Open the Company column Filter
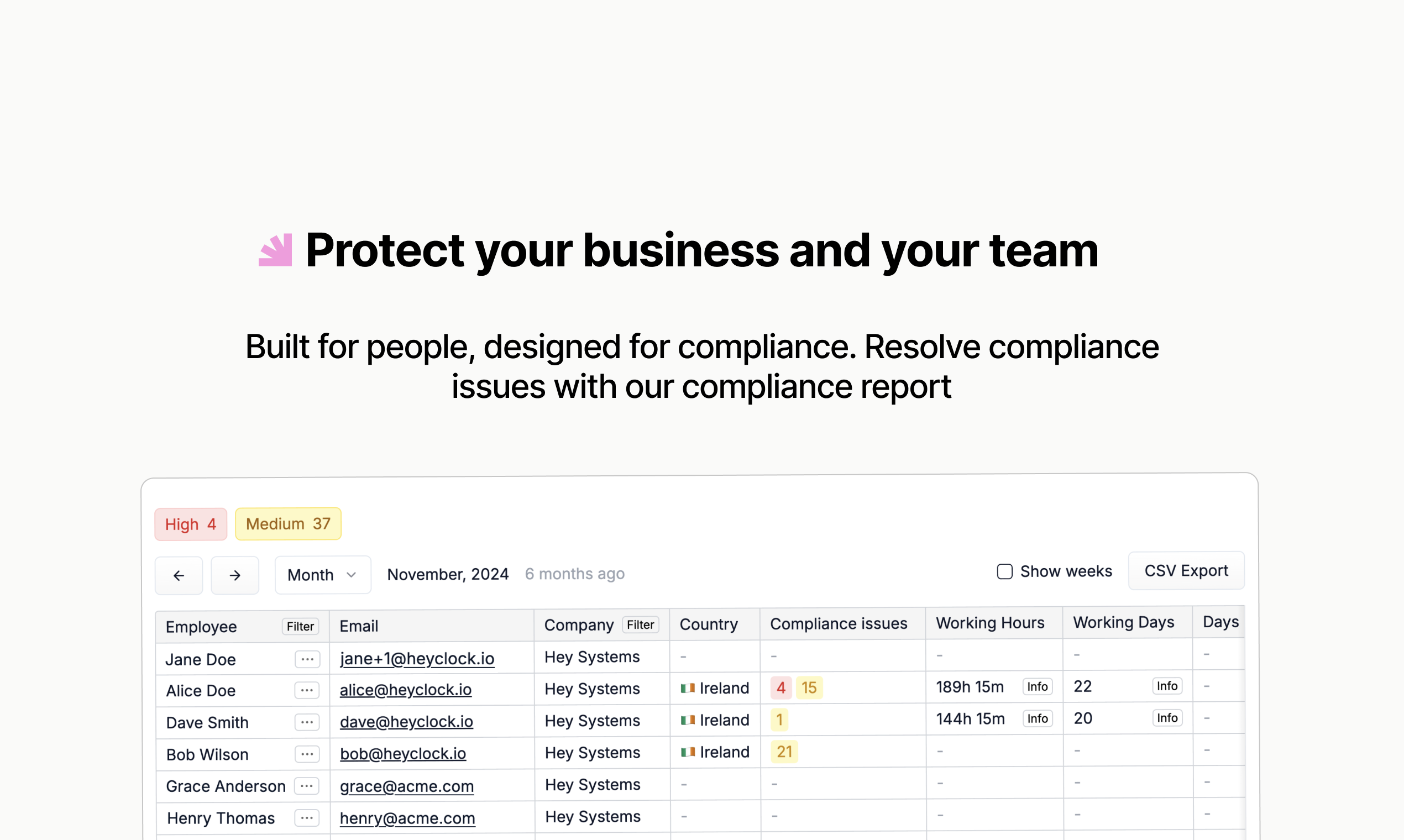 coord(640,625)
